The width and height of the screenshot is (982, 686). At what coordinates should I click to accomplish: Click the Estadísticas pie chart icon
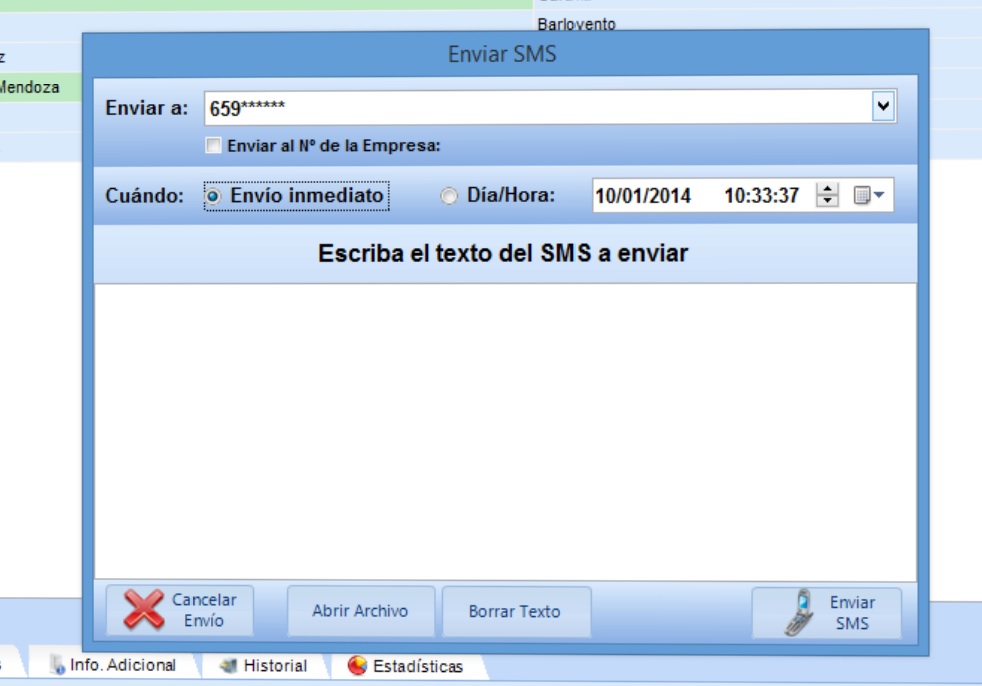[357, 665]
